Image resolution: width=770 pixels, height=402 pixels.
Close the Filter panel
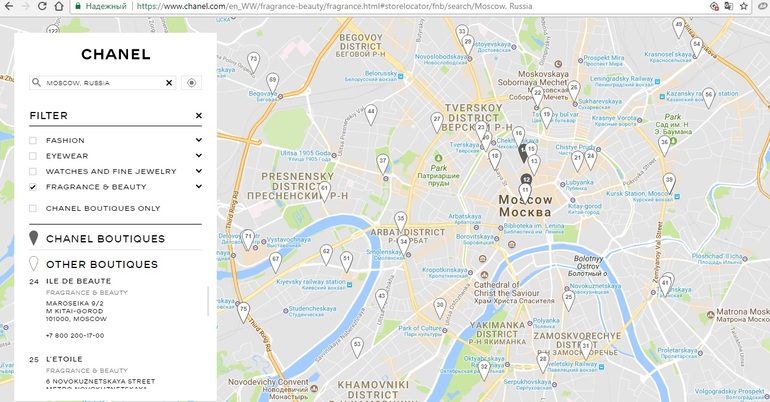click(199, 116)
